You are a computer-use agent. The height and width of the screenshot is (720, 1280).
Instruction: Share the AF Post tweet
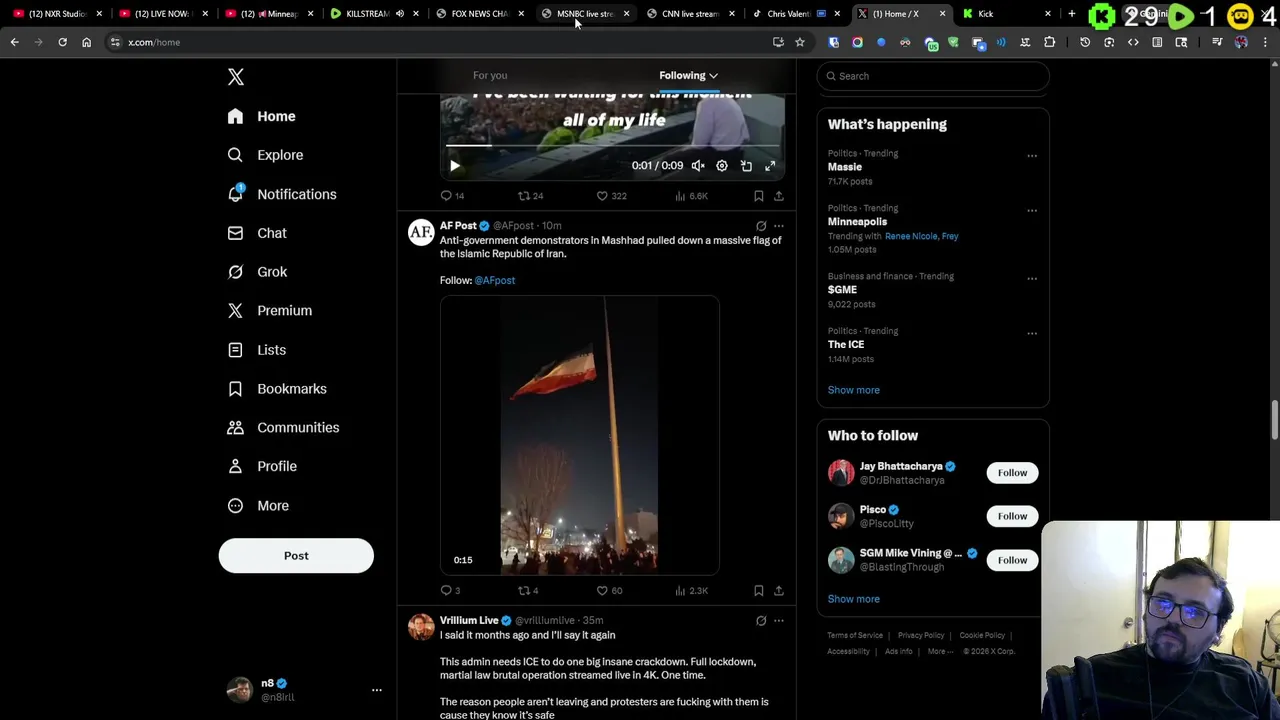(779, 591)
